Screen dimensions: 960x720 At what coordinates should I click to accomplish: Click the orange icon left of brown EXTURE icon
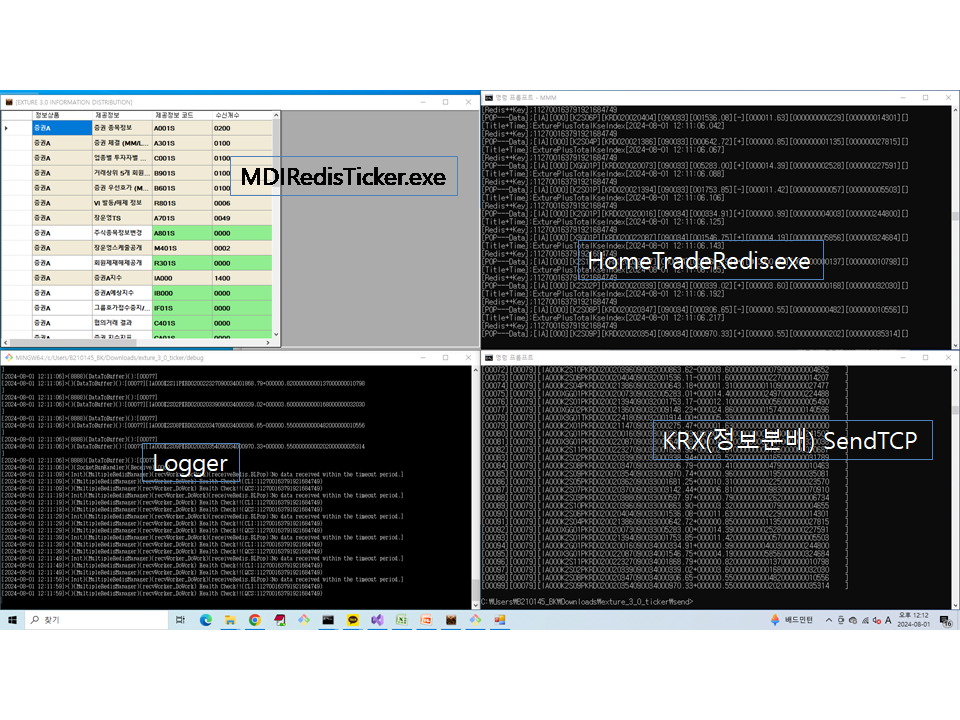[x=426, y=620]
